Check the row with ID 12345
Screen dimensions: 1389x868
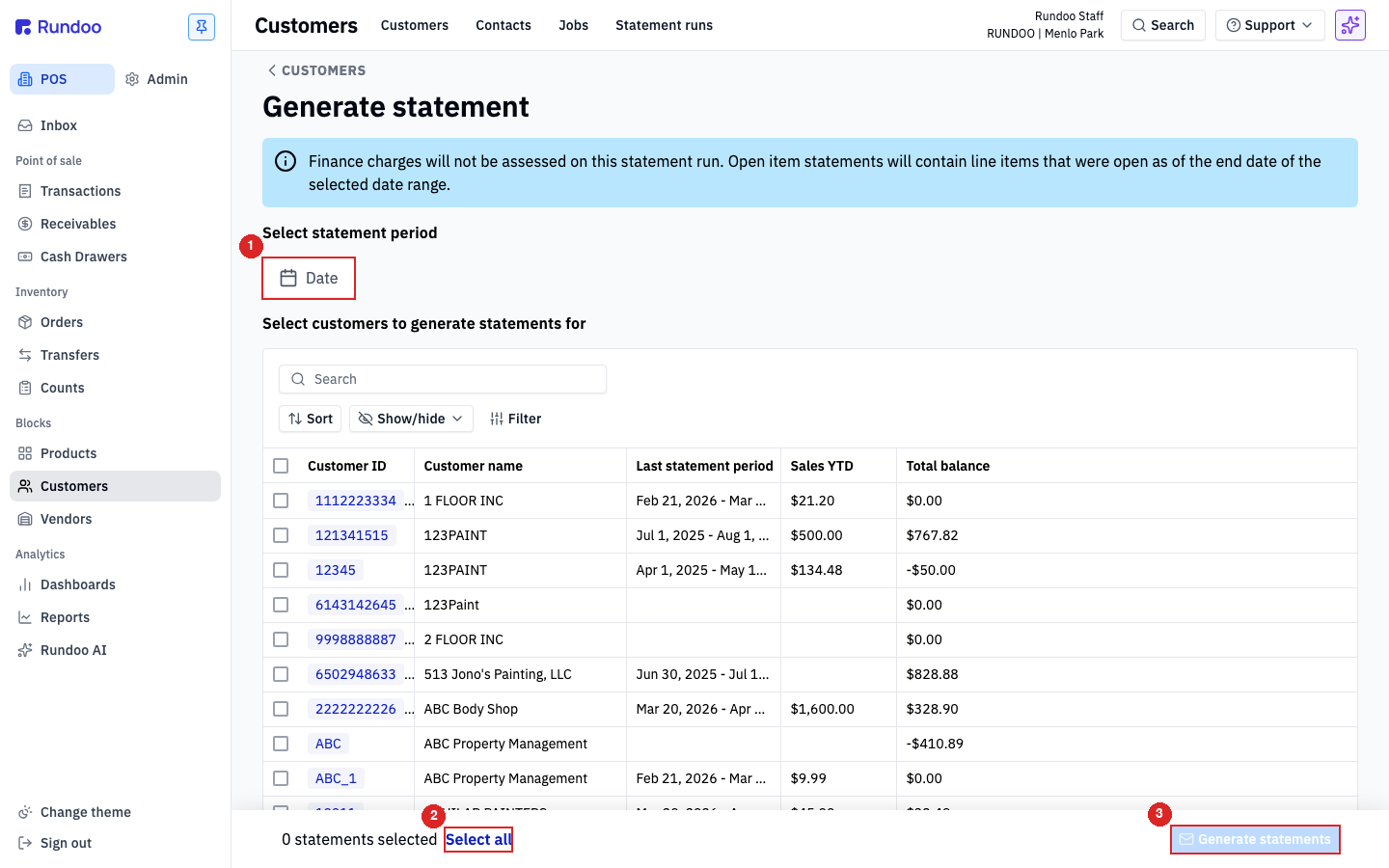(281, 570)
